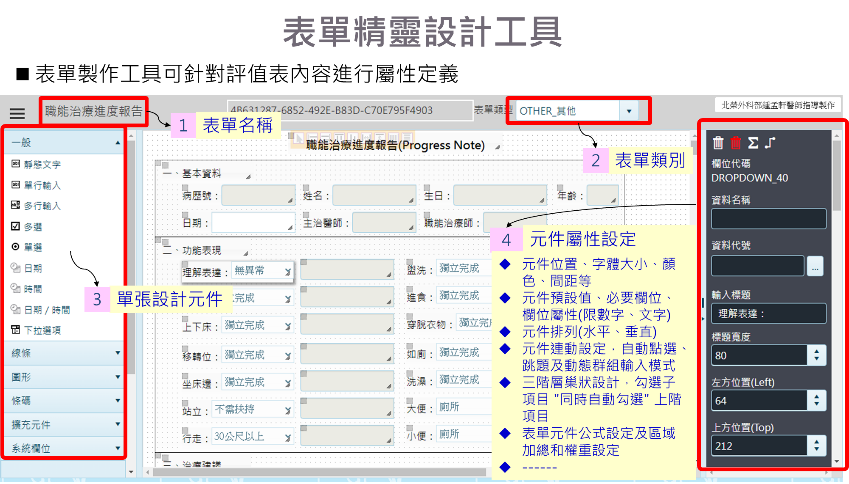The width and height of the screenshot is (849, 484).
Task: Adjust the 上方位置(Top) stepper arrows
Action: [817, 446]
